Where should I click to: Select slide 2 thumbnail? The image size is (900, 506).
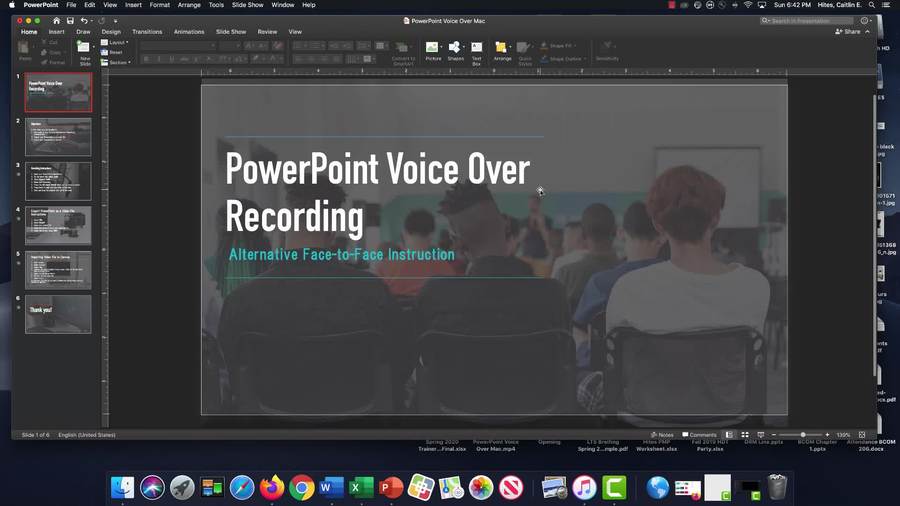pos(58,137)
